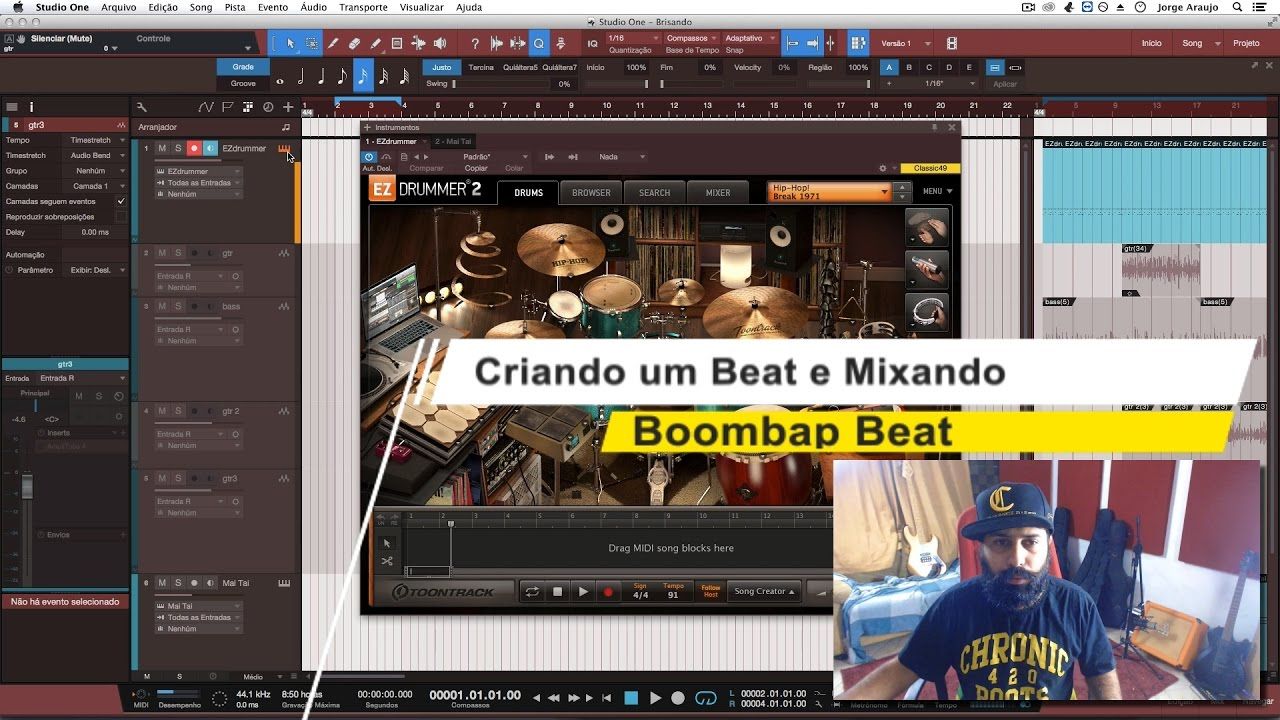Adjust the gtr3 channel volume fader
This screenshot has height=720, width=1280.
click(27, 487)
